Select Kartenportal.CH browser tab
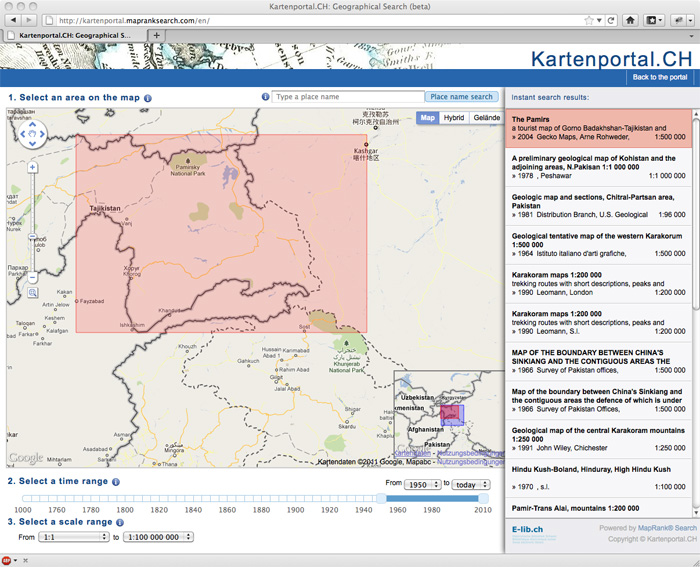 click(74, 35)
